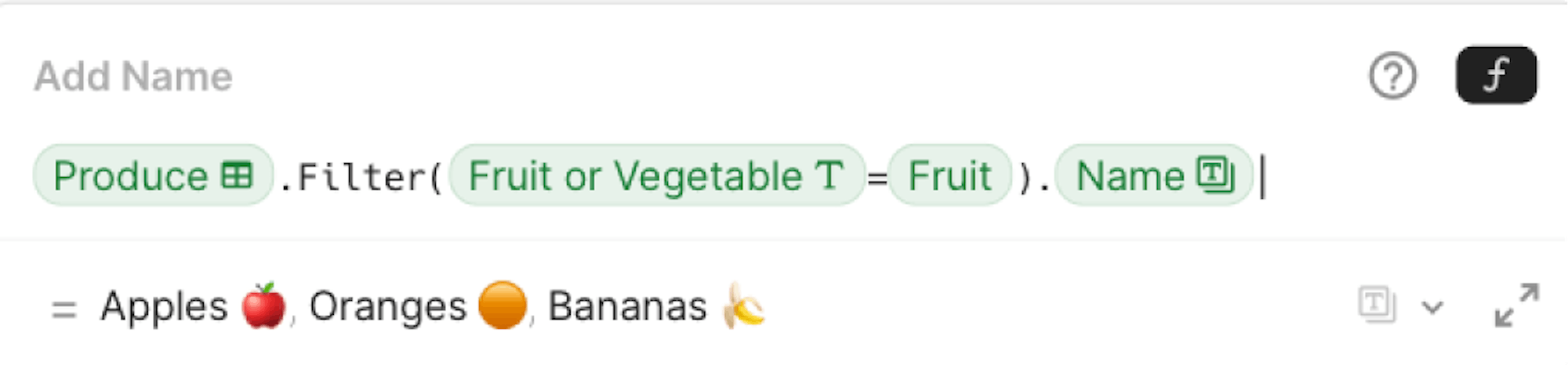Click the result type text icon
This screenshot has height=365, width=1568.
tap(1376, 305)
